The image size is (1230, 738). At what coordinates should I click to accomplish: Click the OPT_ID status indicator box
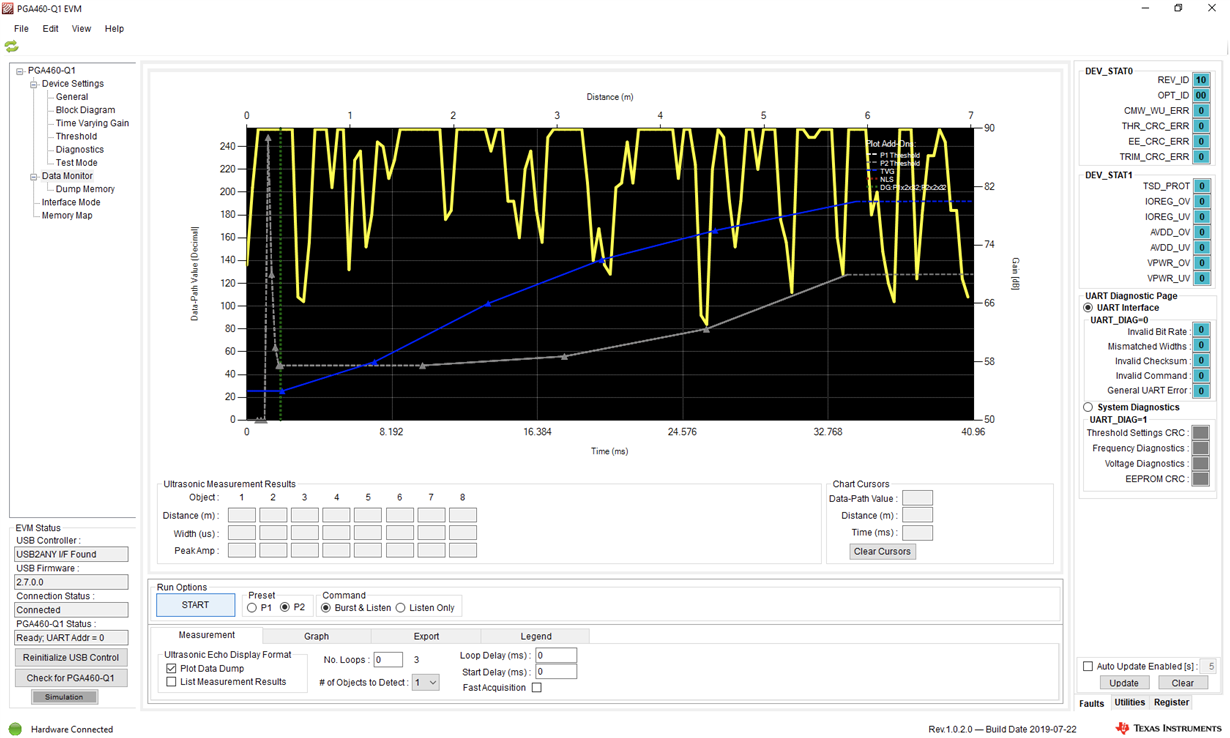click(1201, 95)
